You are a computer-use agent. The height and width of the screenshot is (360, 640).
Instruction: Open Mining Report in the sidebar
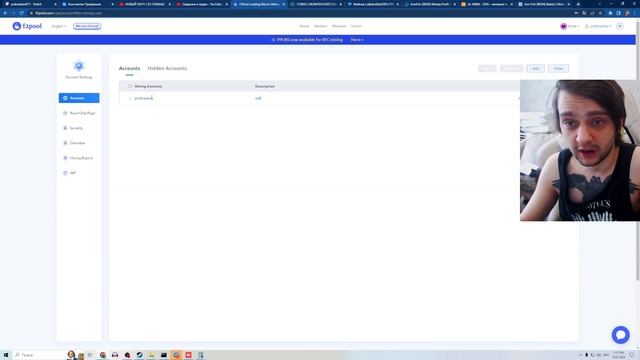79,158
